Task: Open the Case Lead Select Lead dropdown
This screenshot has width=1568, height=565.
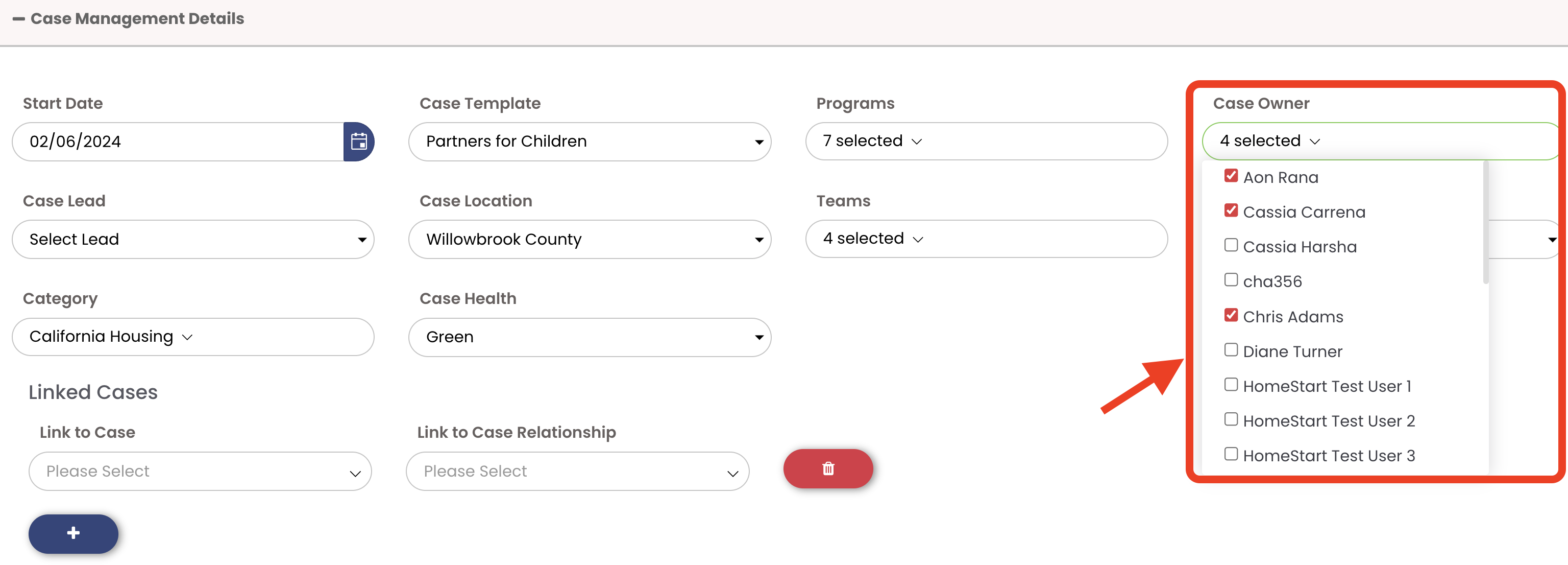Action: (193, 239)
